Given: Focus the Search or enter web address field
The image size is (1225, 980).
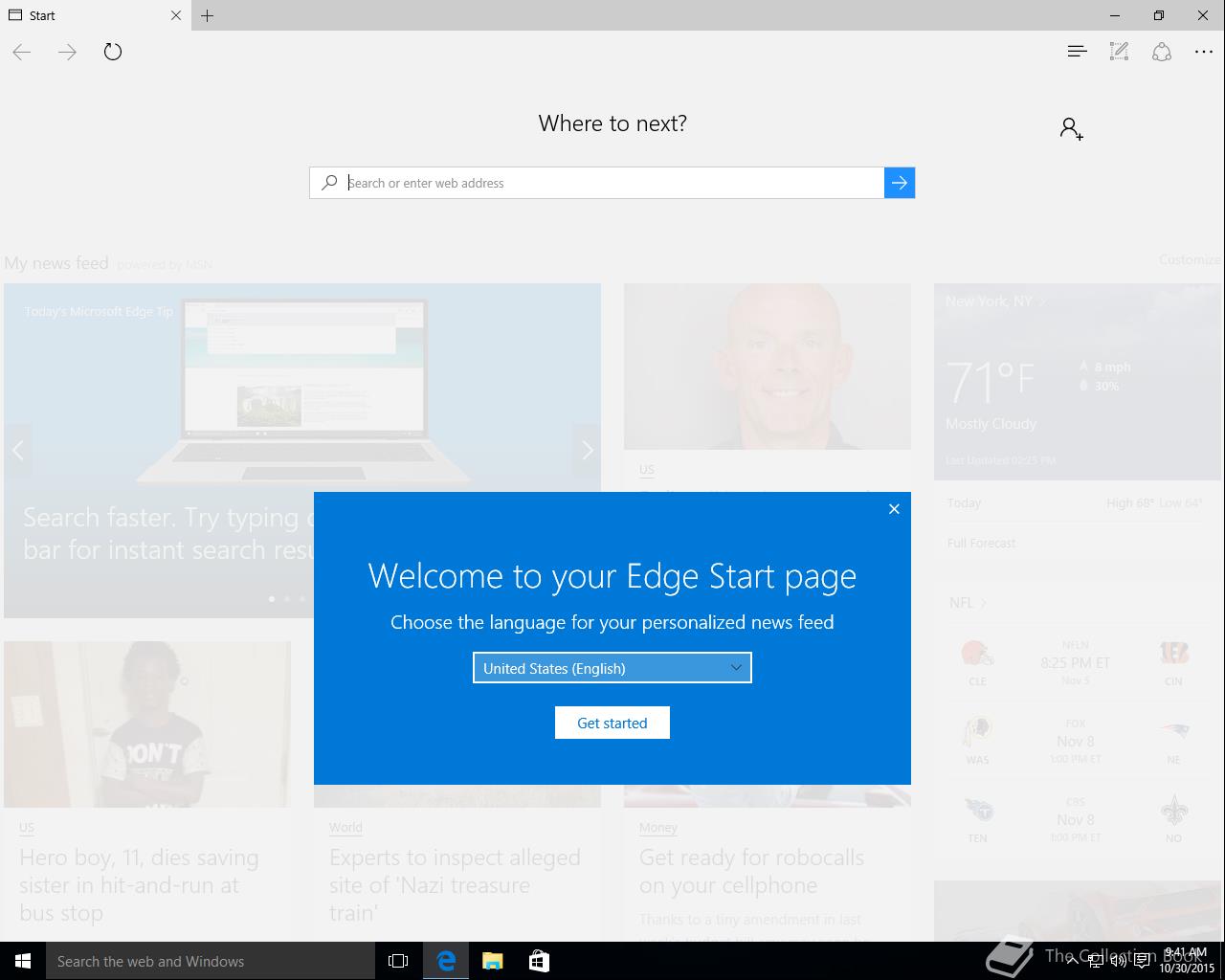Looking at the screenshot, I should click(x=612, y=183).
